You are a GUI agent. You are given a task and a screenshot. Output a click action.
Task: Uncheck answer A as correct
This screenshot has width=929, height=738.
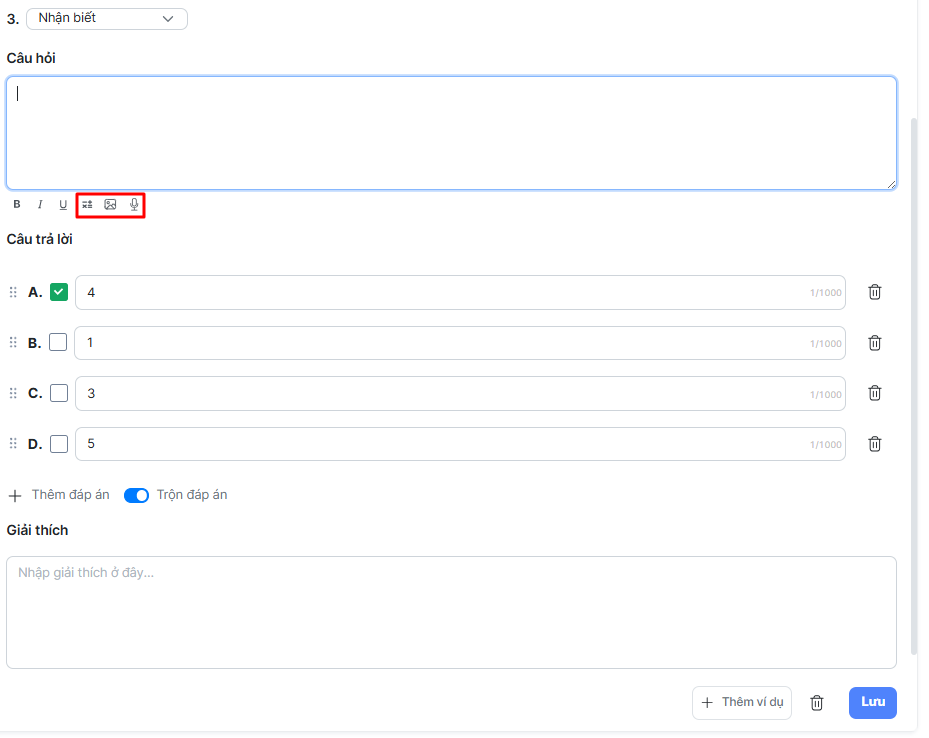tap(59, 292)
